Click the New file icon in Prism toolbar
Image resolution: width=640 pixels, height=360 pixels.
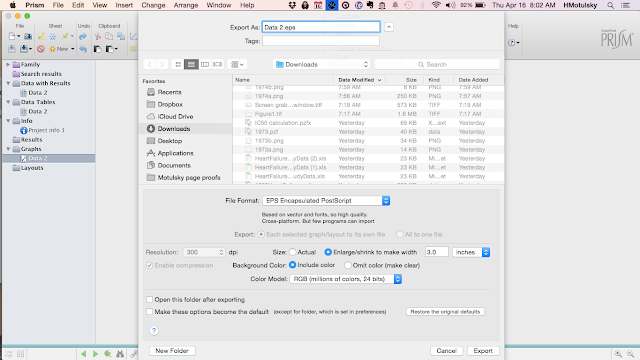coord(12,36)
